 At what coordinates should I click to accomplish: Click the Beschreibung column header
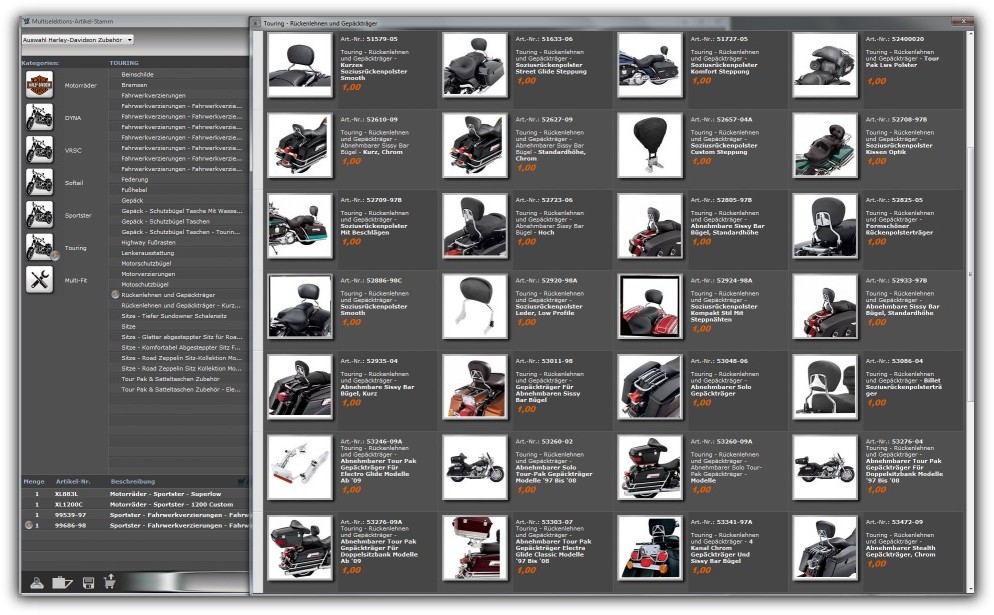tap(132, 481)
